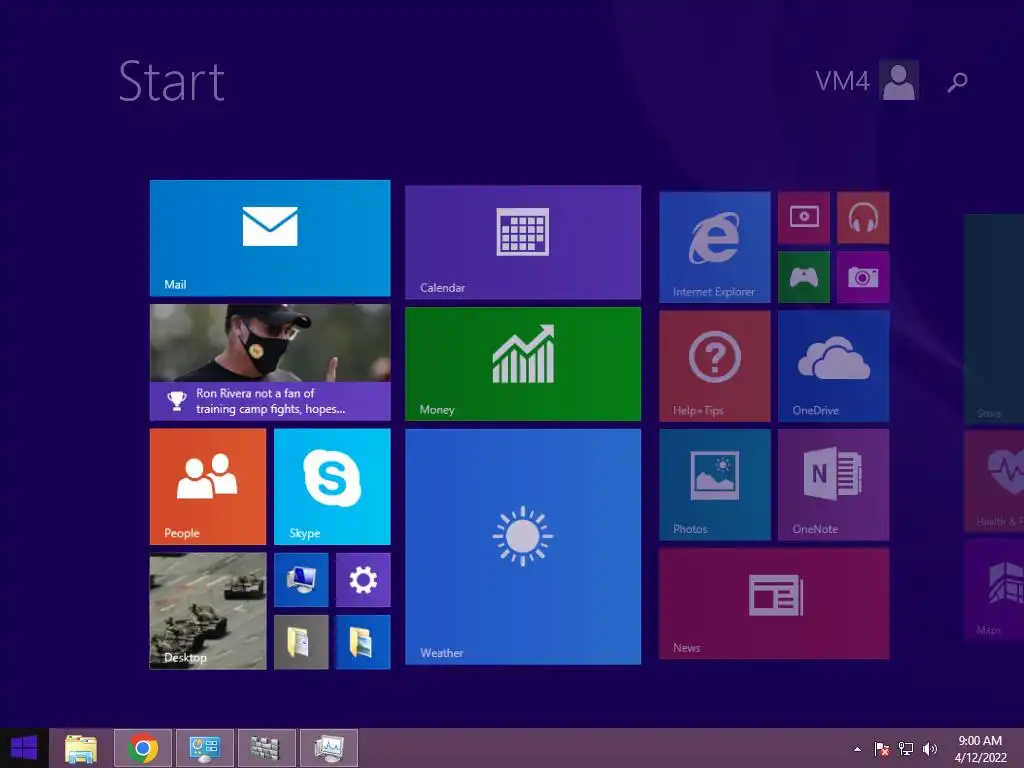The image size is (1024, 768).
Task: Launch the Skype tile
Action: tap(332, 487)
